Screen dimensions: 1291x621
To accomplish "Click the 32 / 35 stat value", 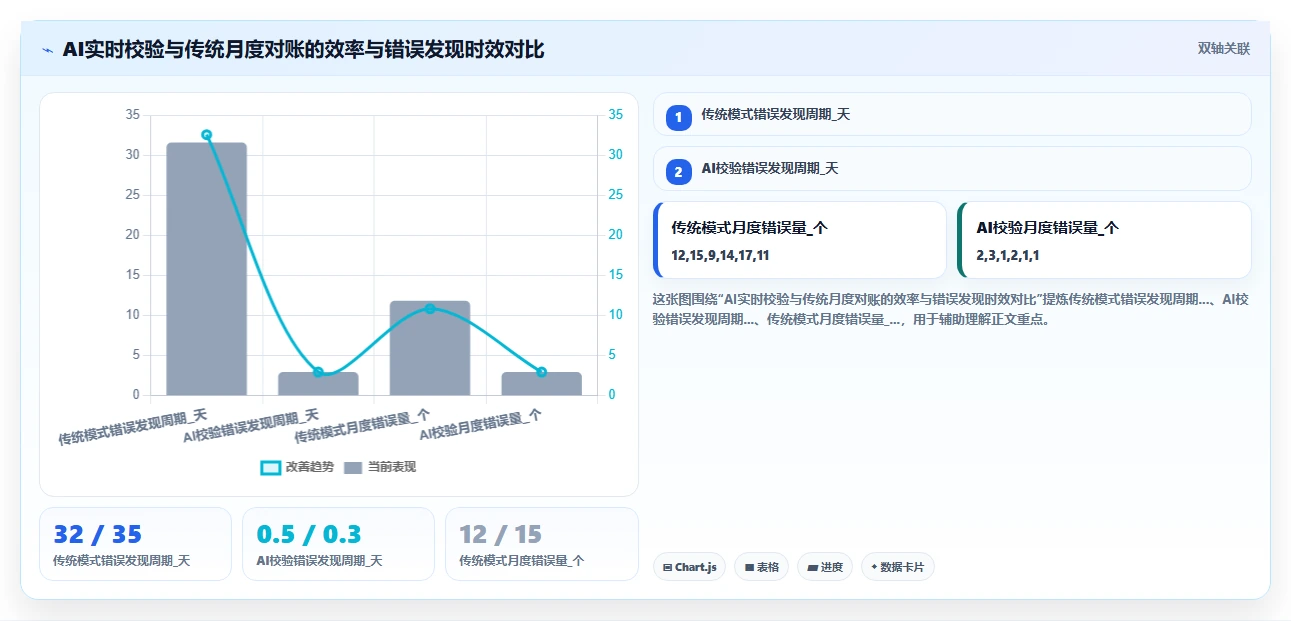I will 98,534.
